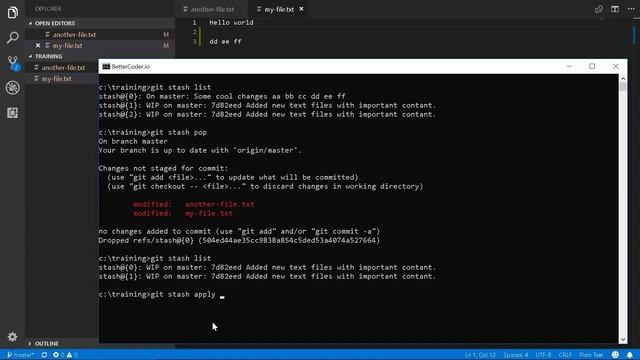The width and height of the screenshot is (640, 360).
Task: Change encoding via UTF-8 status item
Action: (543, 355)
